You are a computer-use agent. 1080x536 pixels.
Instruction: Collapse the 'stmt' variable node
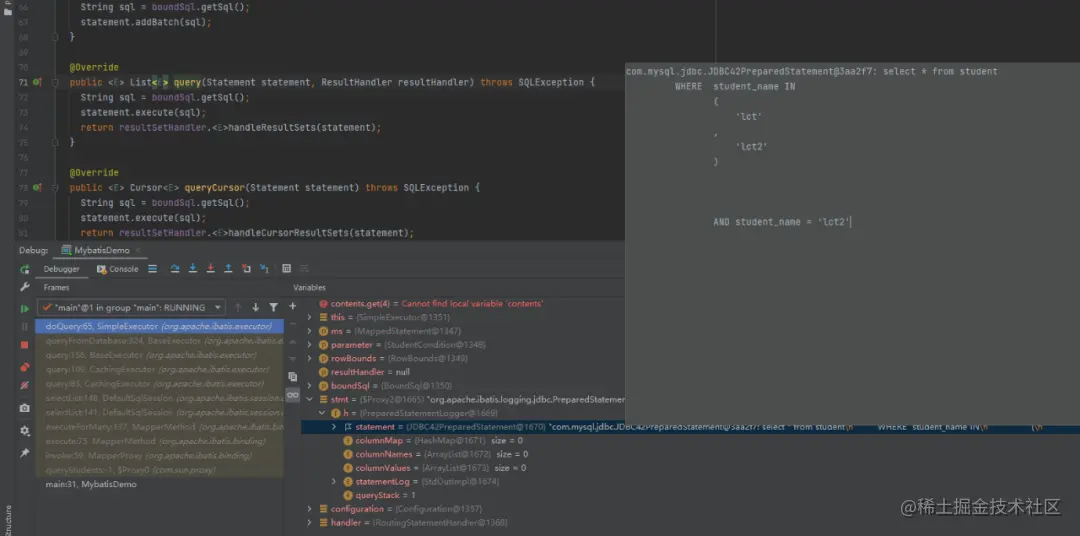pos(310,400)
